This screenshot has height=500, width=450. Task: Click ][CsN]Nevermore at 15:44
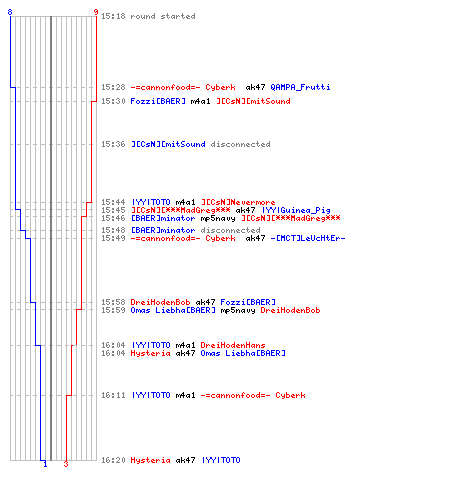tap(238, 202)
